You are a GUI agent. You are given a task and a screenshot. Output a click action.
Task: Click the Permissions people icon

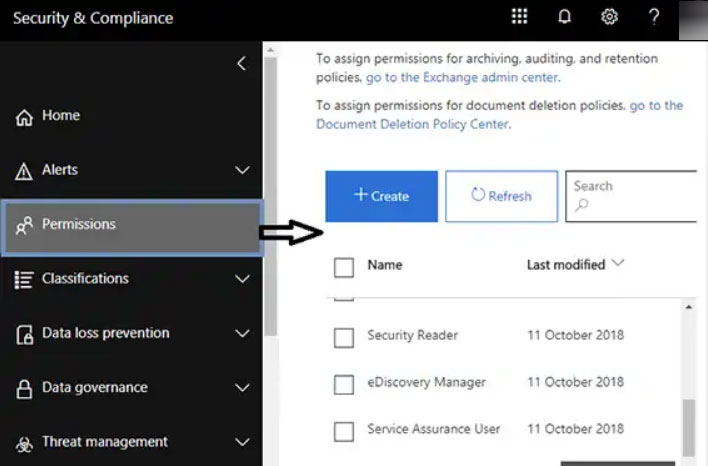pos(24,225)
